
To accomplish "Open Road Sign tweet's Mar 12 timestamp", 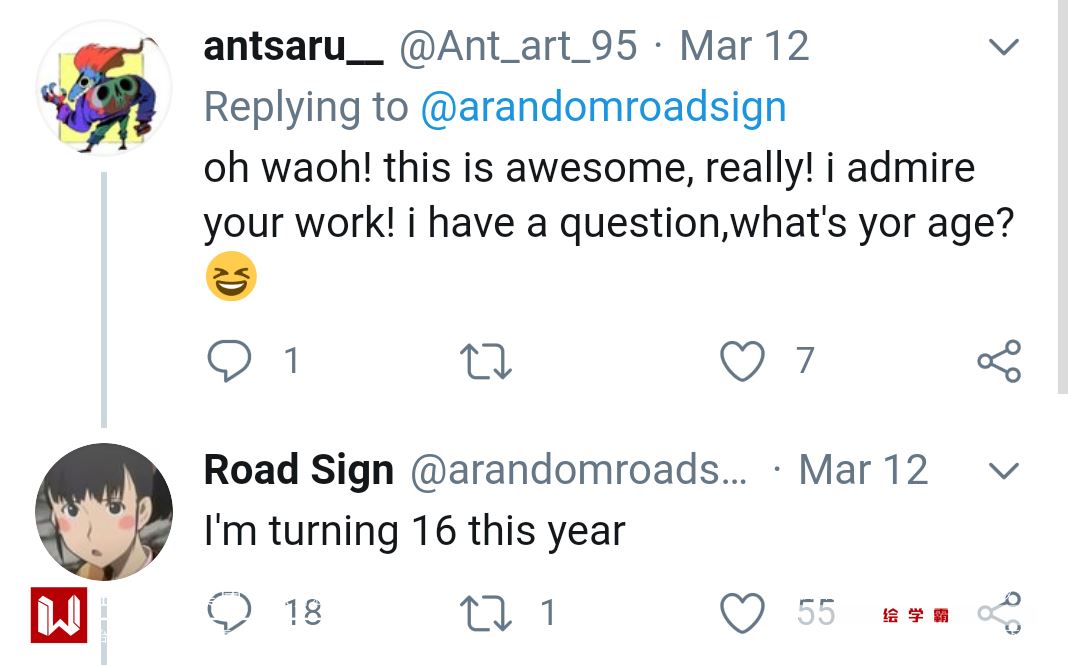I will pos(863,470).
